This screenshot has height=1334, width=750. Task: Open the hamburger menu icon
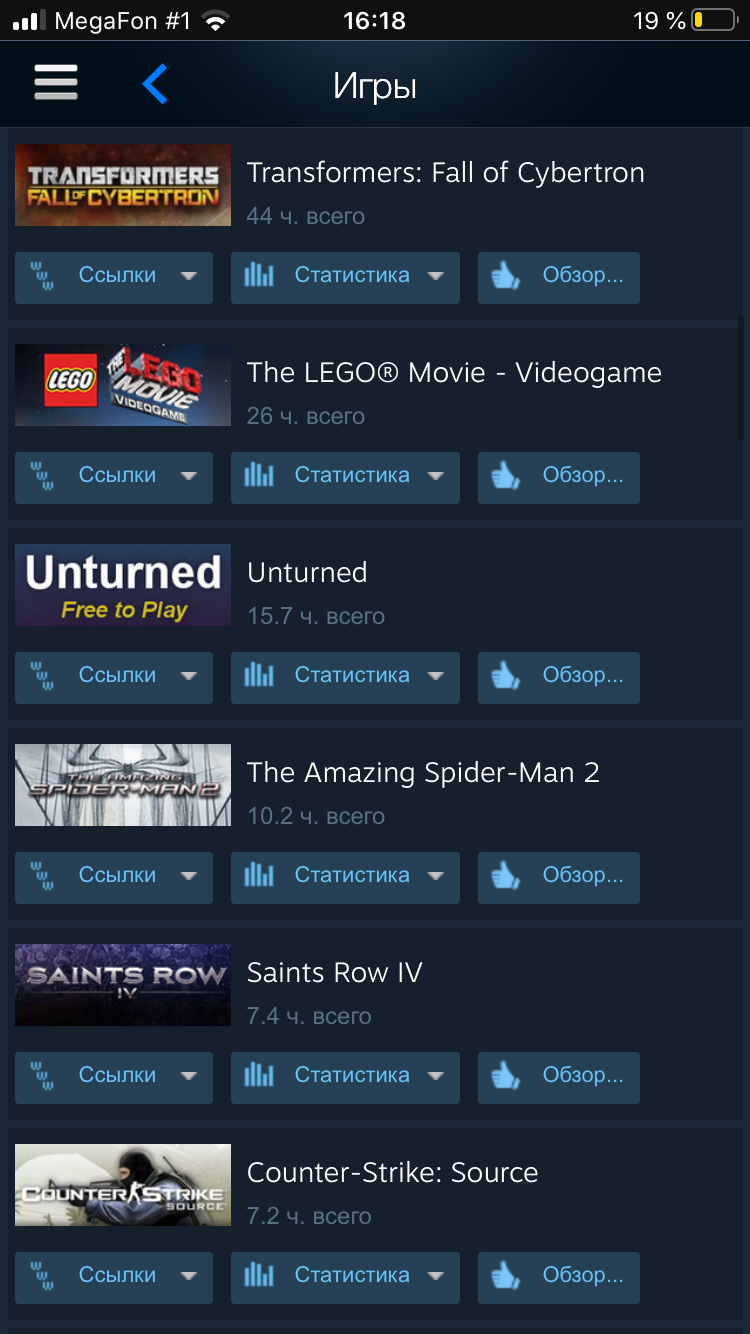click(56, 84)
